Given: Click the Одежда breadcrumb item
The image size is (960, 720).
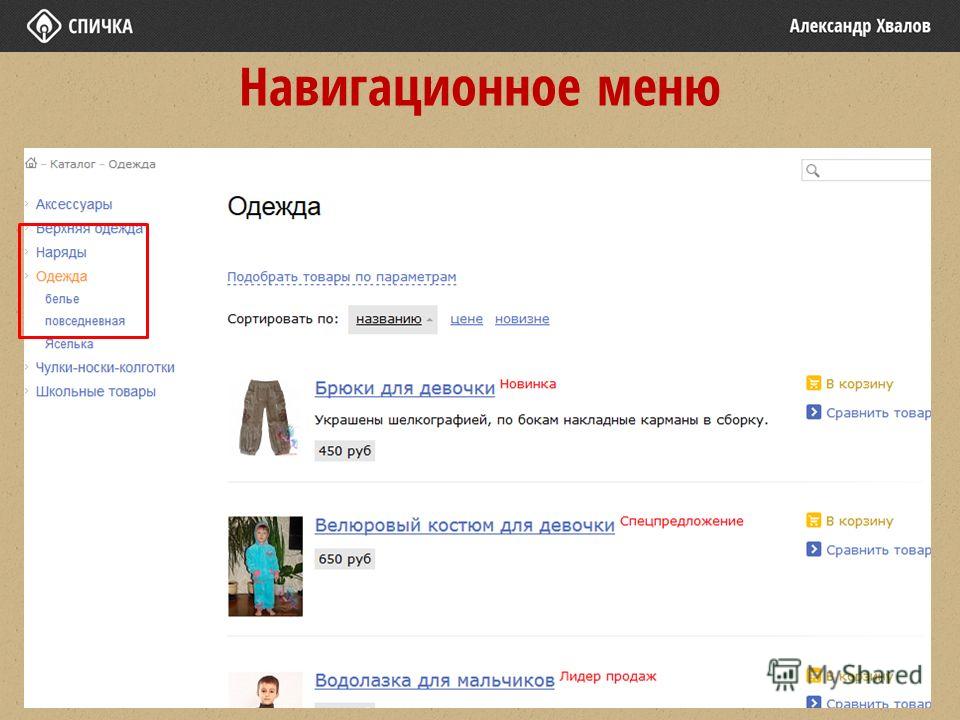Looking at the screenshot, I should click(x=132, y=164).
